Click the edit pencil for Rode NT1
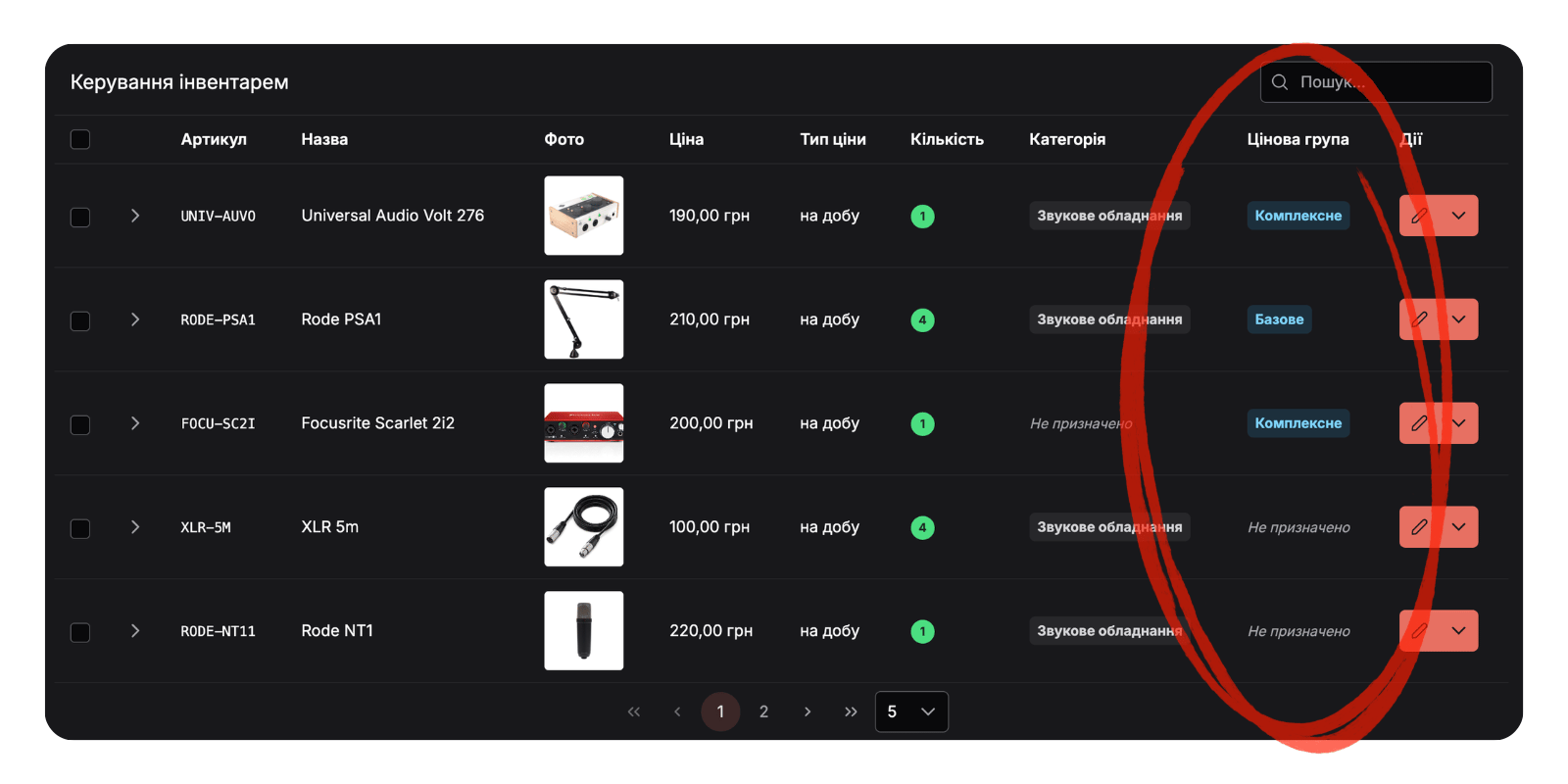This screenshot has width=1568, height=784. 1419,631
